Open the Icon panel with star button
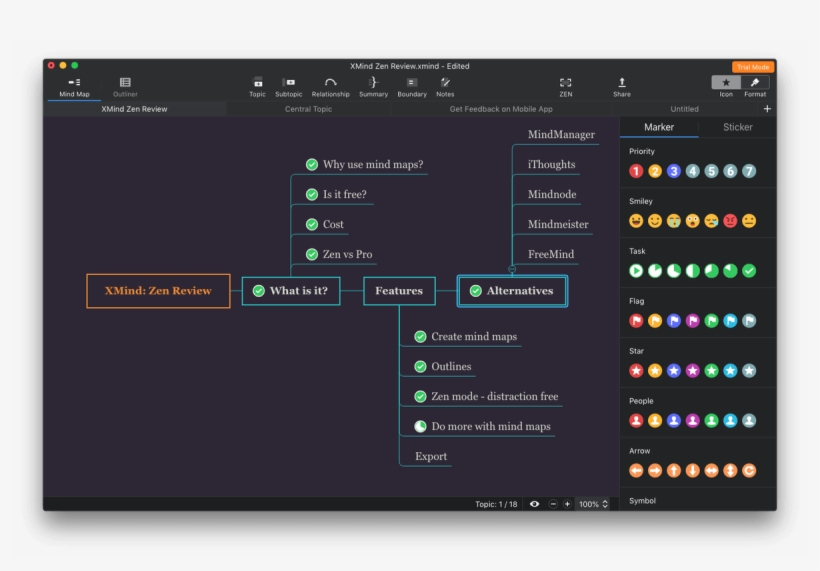The width and height of the screenshot is (820, 571). coord(726,82)
